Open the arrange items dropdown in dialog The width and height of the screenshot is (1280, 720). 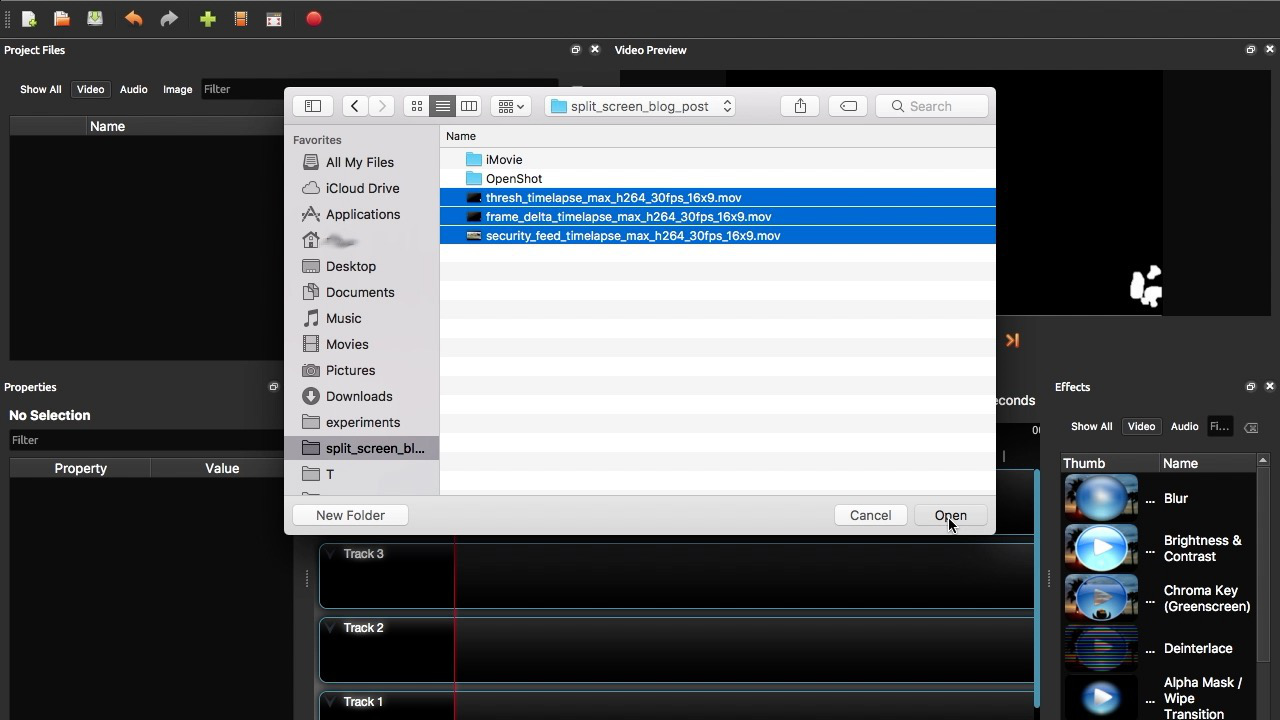(x=510, y=106)
